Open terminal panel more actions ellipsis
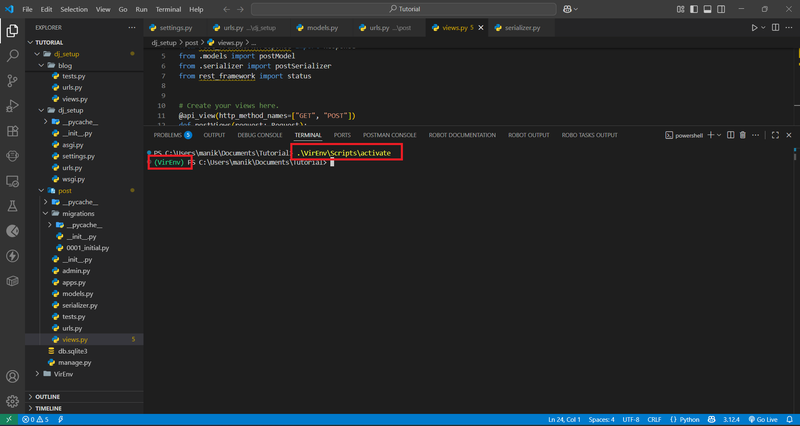This screenshot has width=800, height=426. point(756,135)
